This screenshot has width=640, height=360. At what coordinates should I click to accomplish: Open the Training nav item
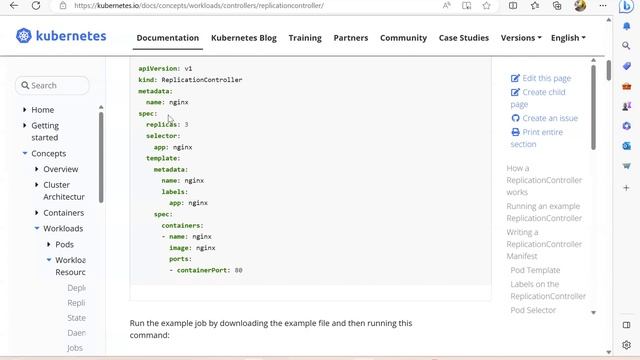pos(305,38)
